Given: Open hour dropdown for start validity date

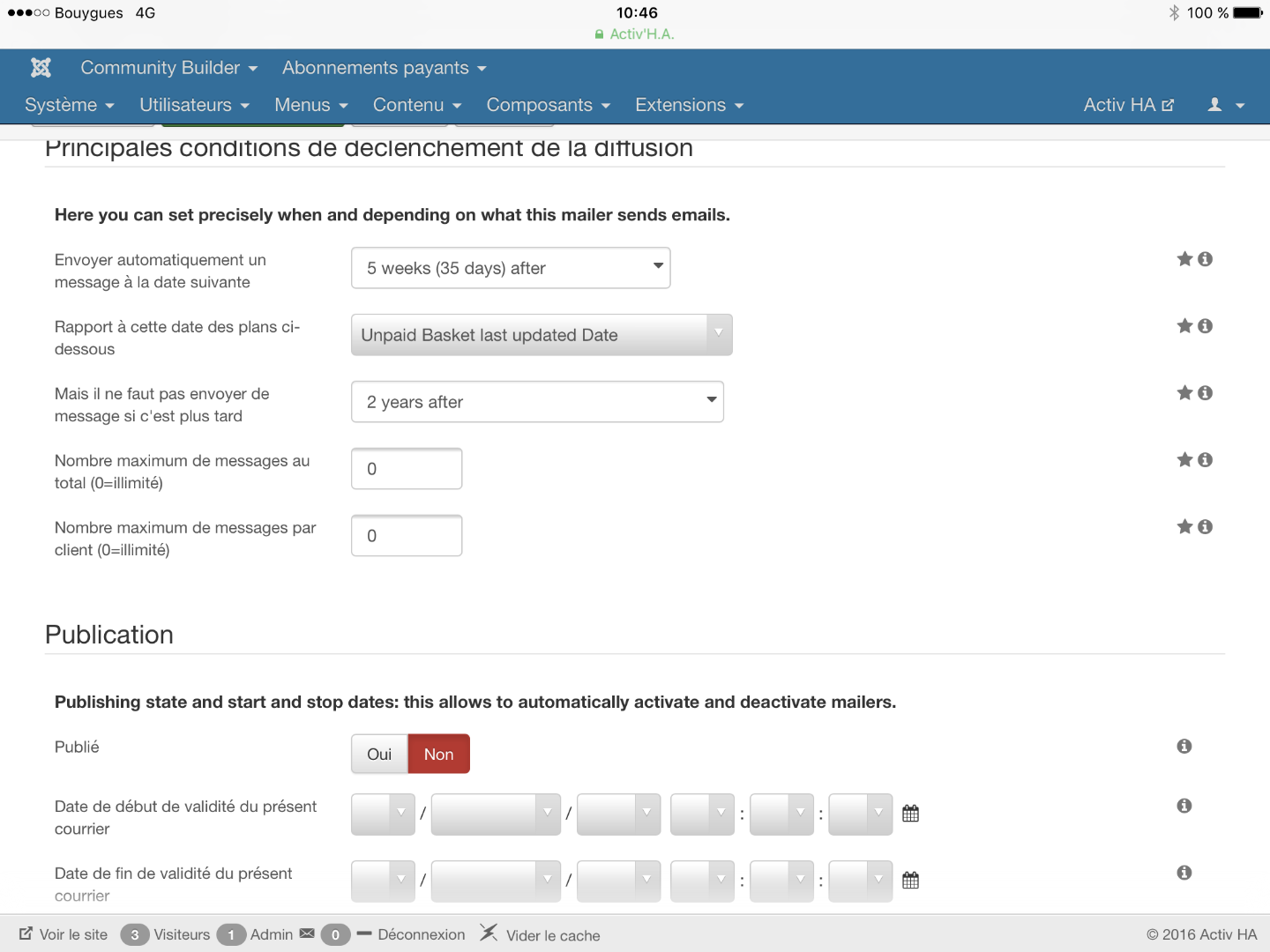Looking at the screenshot, I should [x=702, y=814].
